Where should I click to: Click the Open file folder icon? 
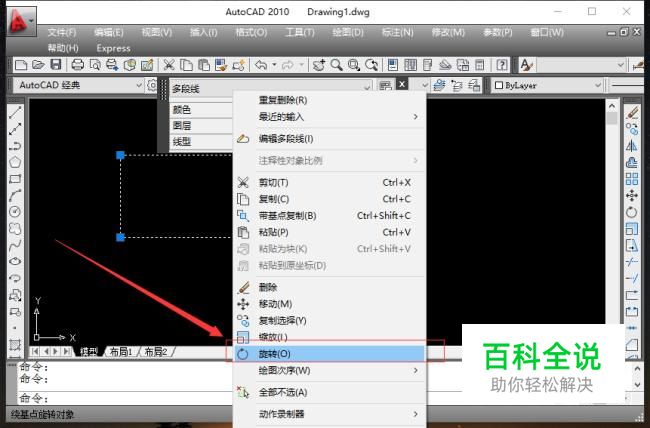click(x=38, y=65)
